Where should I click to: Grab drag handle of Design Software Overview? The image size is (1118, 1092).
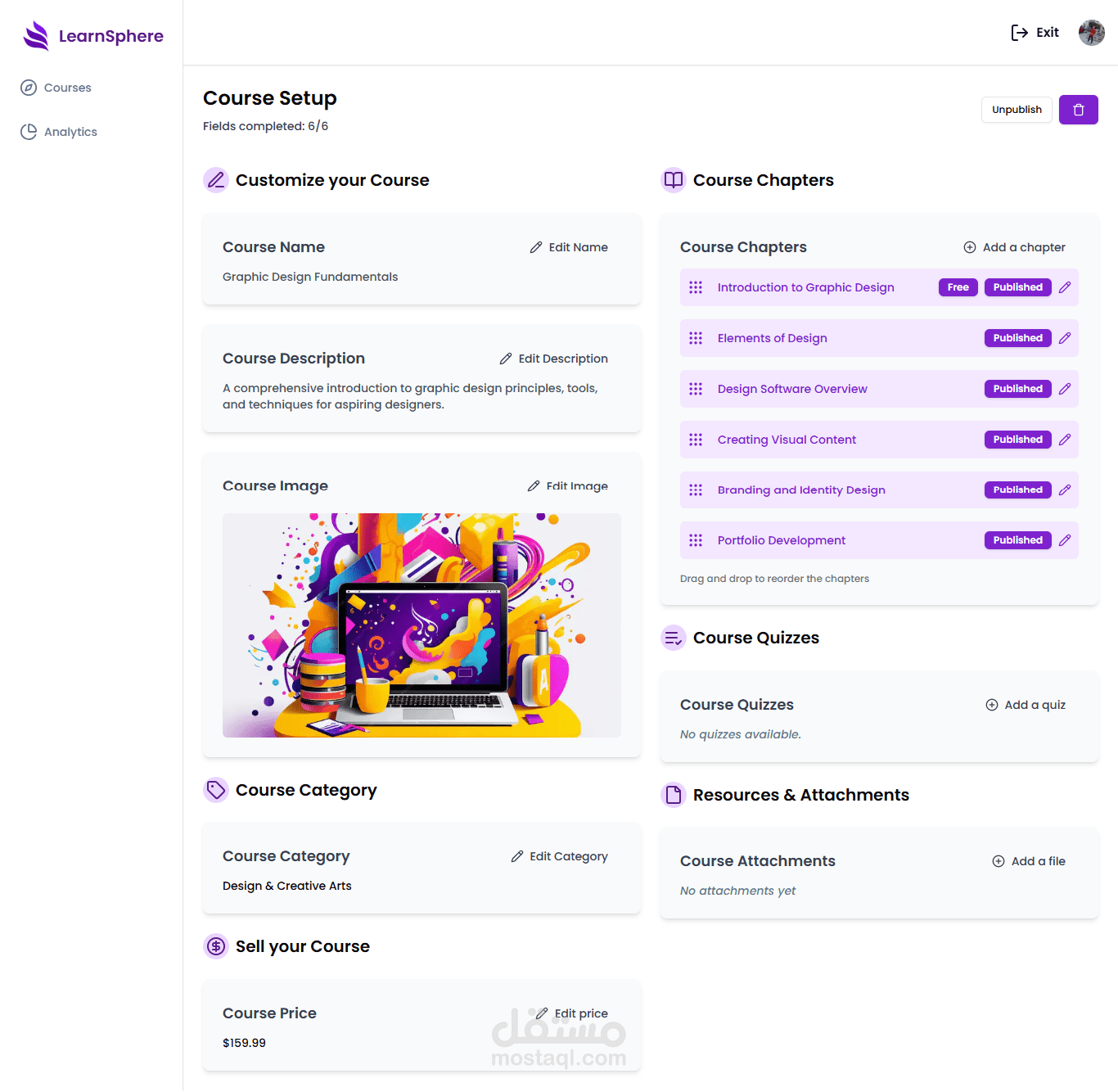point(696,389)
